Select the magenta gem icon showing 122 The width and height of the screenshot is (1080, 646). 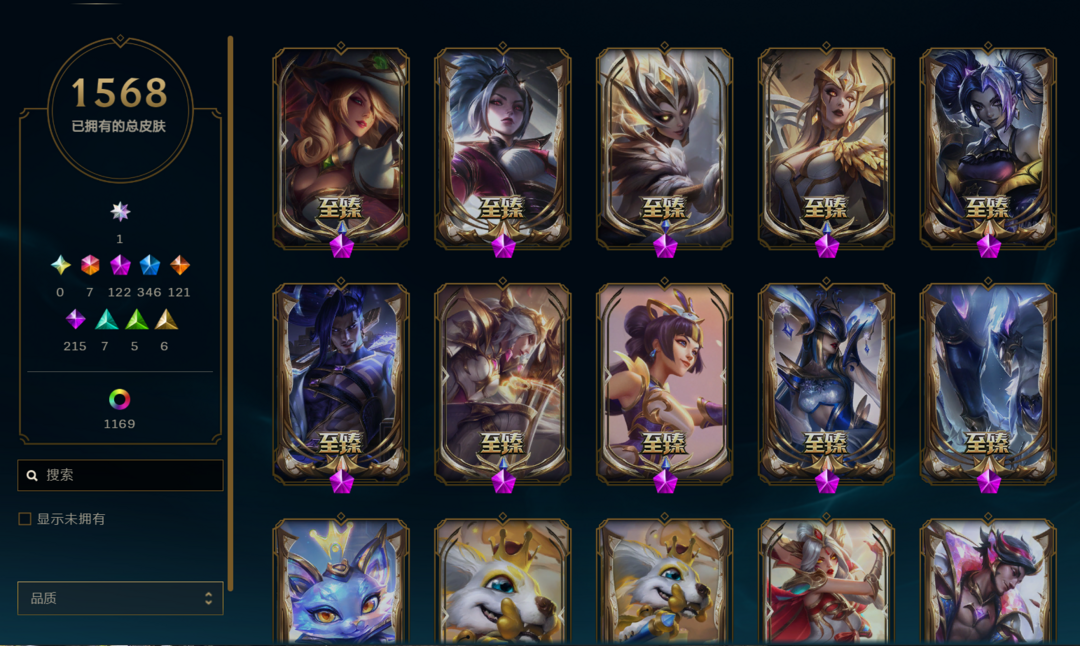pos(120,265)
